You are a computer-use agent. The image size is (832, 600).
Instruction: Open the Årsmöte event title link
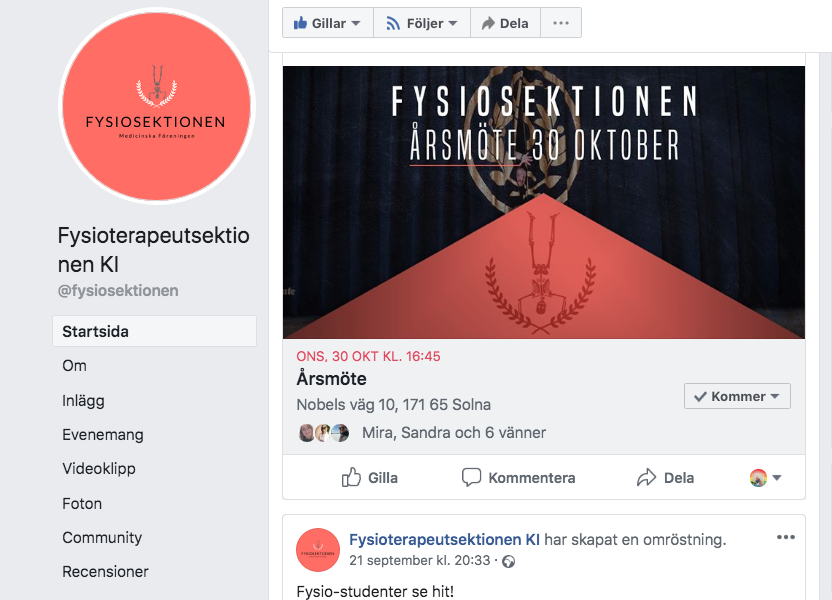[x=331, y=379]
